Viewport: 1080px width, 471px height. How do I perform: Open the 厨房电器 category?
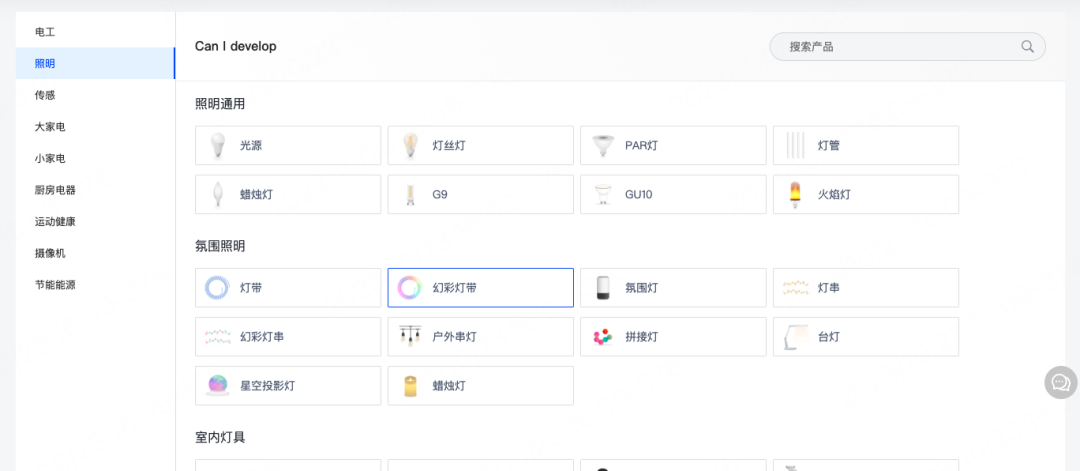(96, 190)
